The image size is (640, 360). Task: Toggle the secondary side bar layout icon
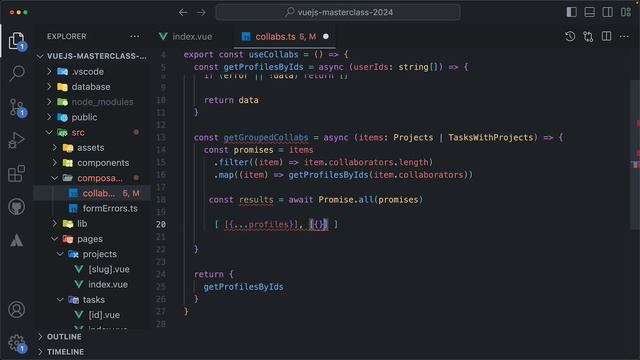(607, 12)
